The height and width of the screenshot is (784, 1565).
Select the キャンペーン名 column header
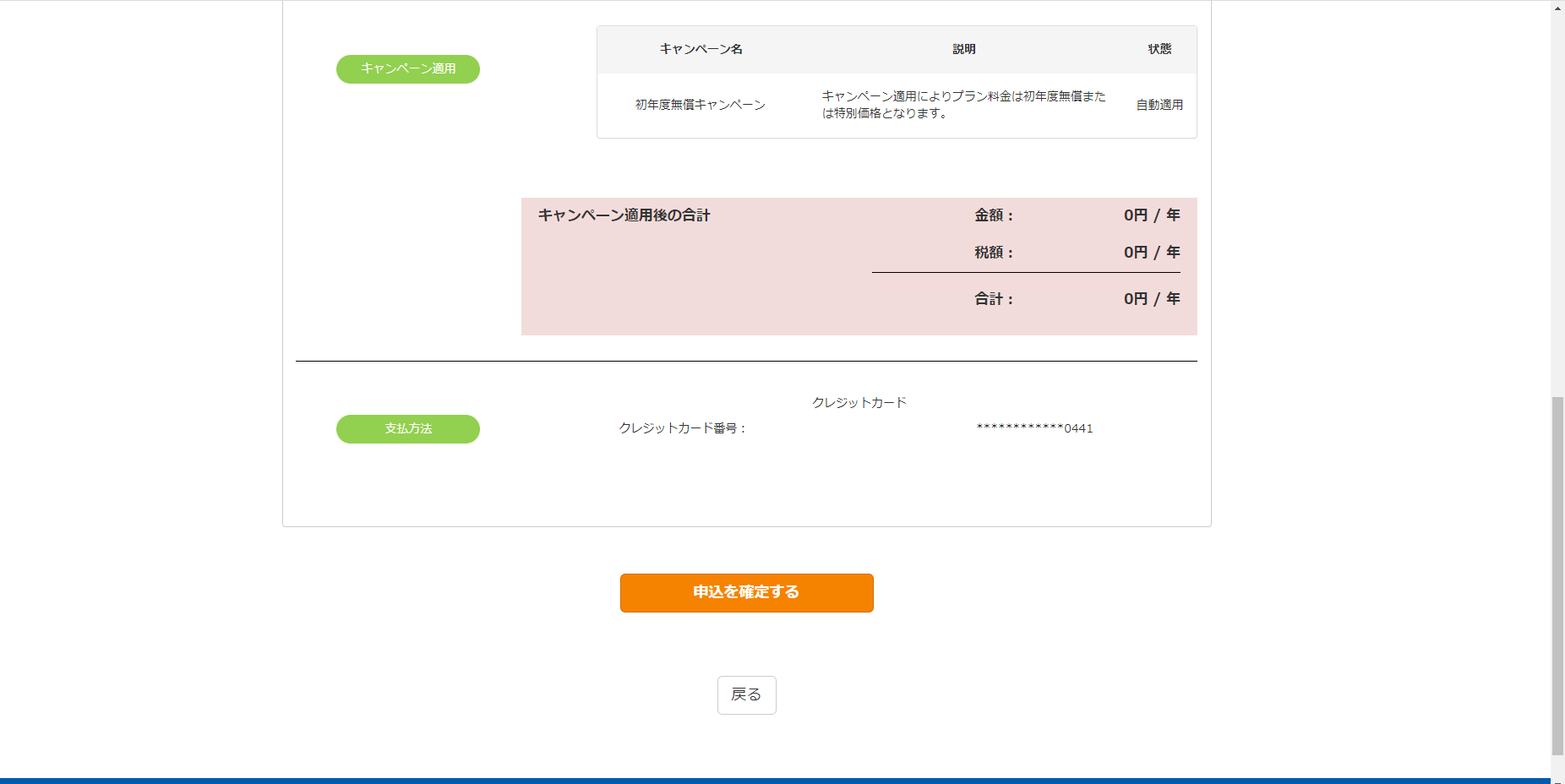(x=701, y=49)
